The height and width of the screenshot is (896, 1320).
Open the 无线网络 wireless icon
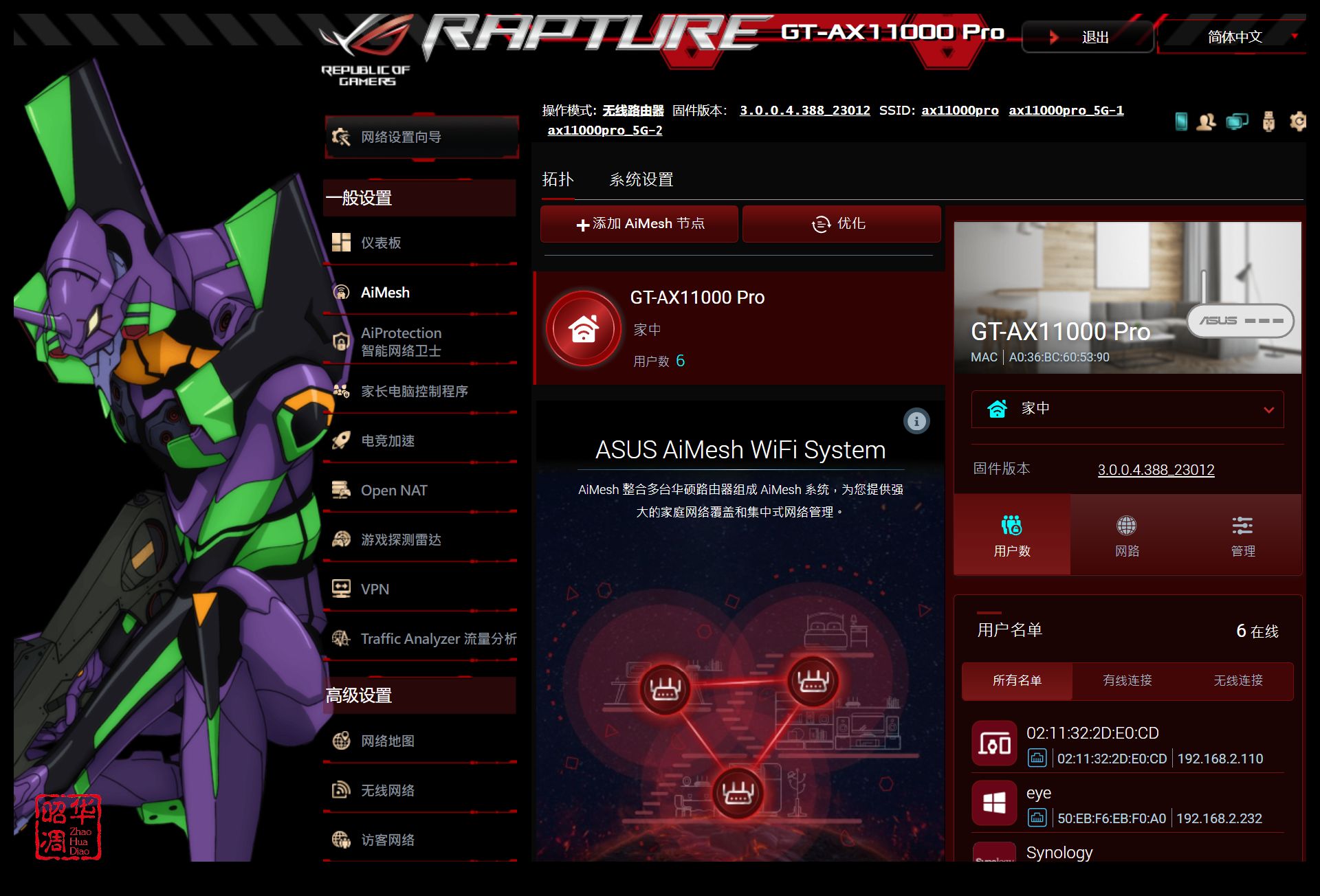(x=341, y=790)
